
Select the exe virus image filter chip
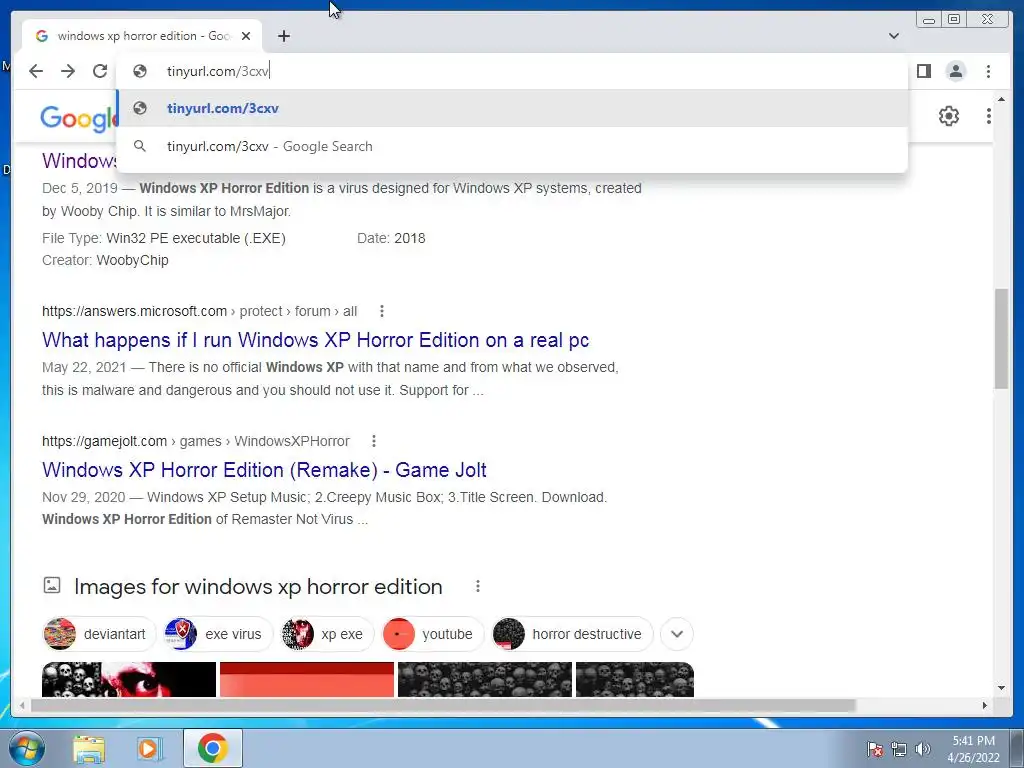click(x=217, y=634)
